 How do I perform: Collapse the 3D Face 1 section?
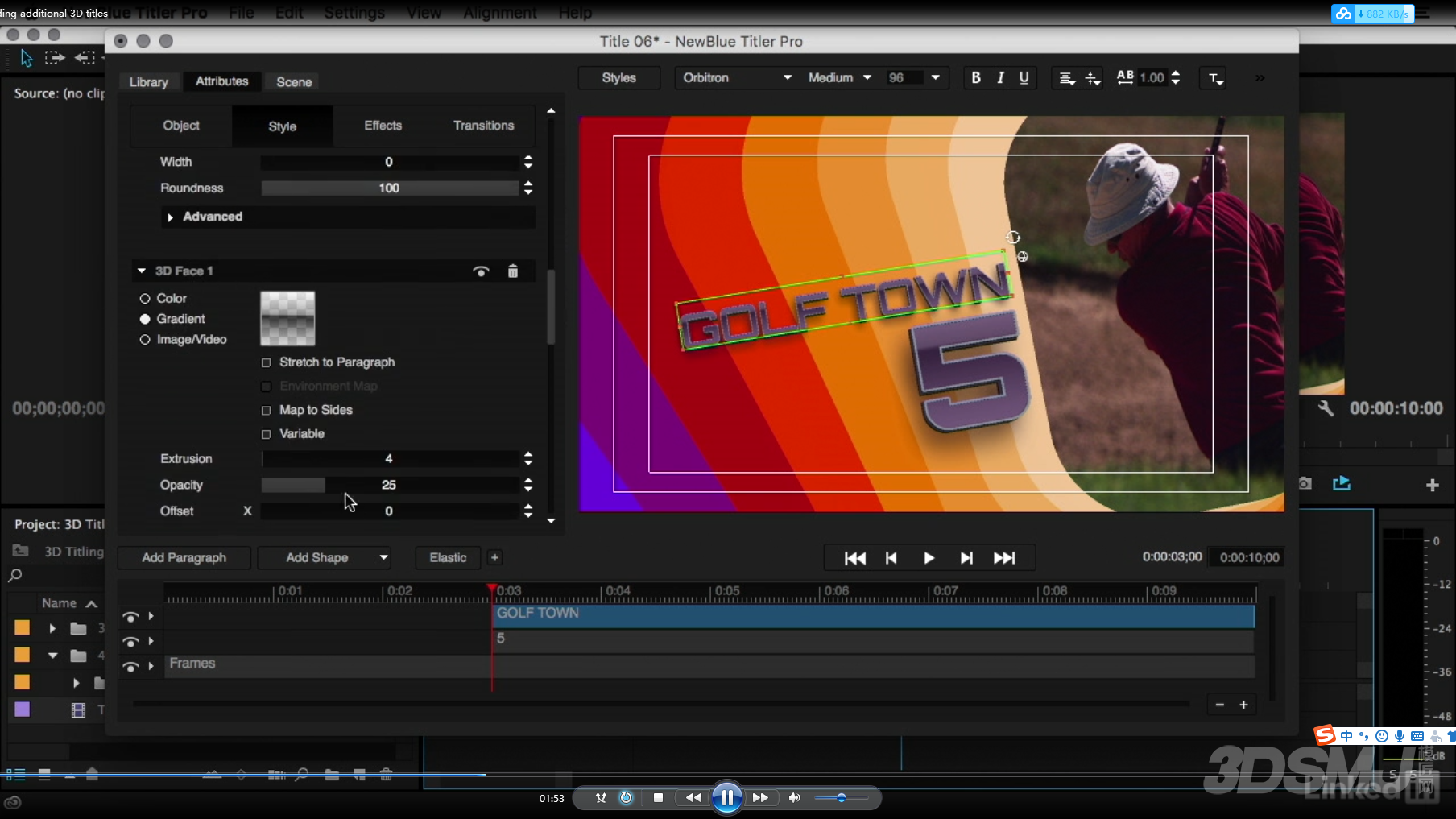[x=142, y=271]
